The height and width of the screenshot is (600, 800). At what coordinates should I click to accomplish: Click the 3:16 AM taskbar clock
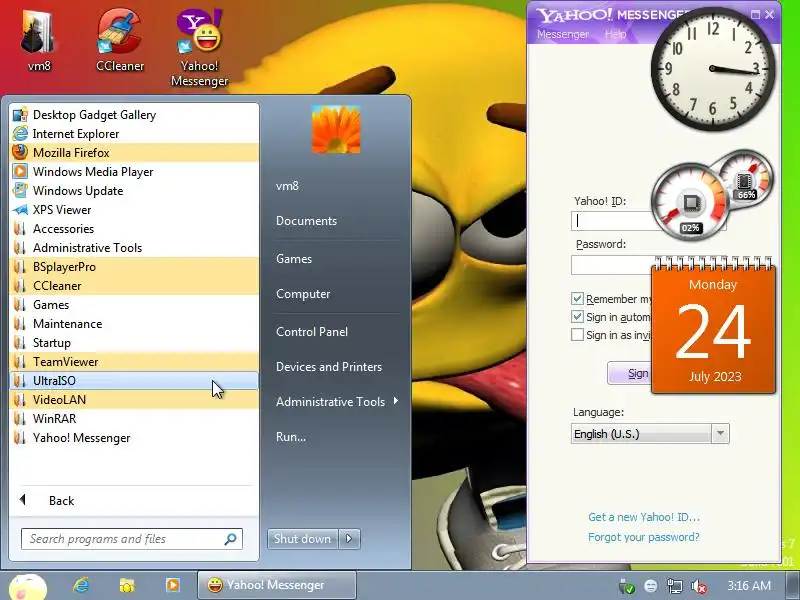748,586
